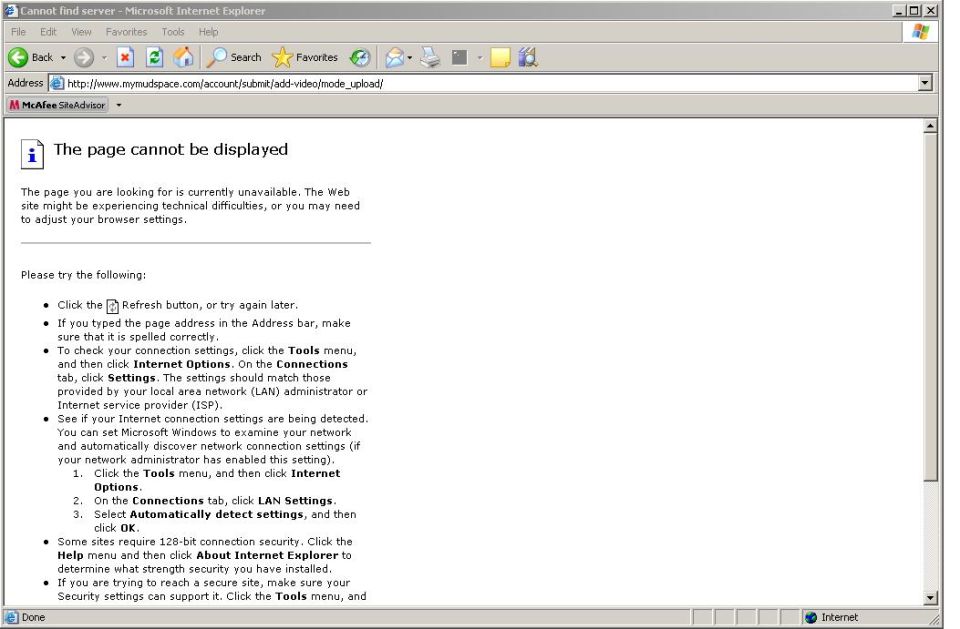Image resolution: width=960 pixels, height=629 pixels.
Task: Go to the Home page icon
Action: [182, 58]
